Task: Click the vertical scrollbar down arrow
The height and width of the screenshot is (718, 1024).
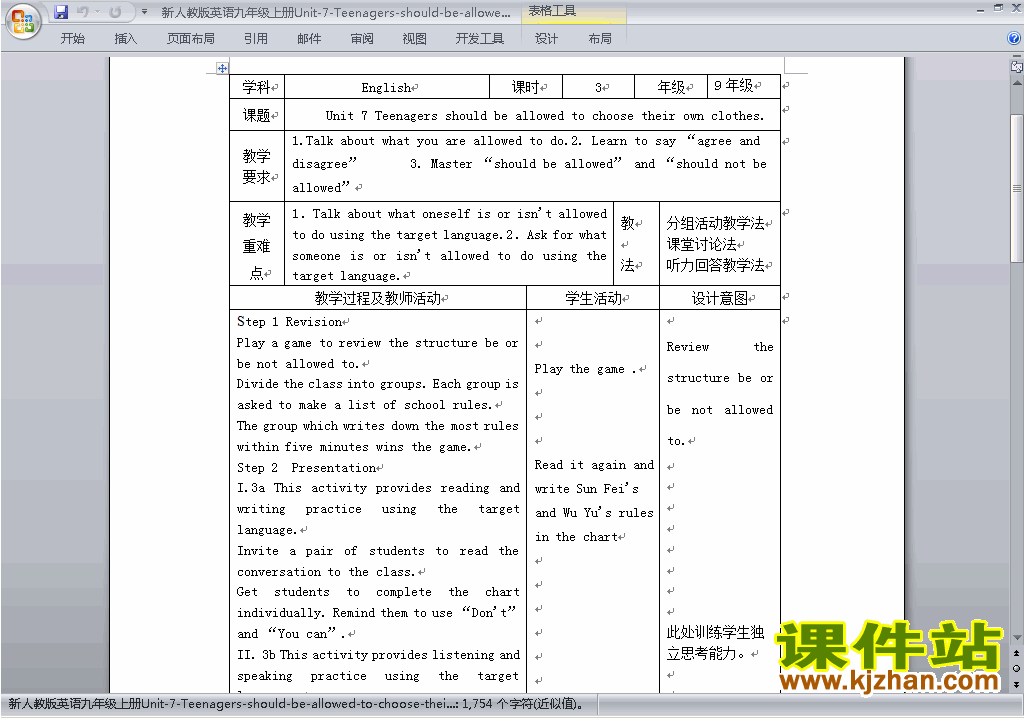Action: tap(1016, 638)
